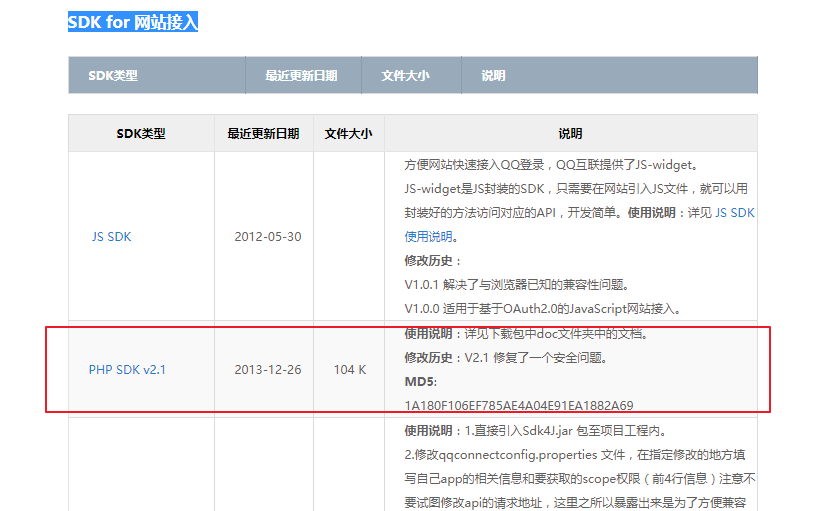Click '文件大小' in the gray-blue floating header bar
Screen dimensions: 820x511
[405, 76]
